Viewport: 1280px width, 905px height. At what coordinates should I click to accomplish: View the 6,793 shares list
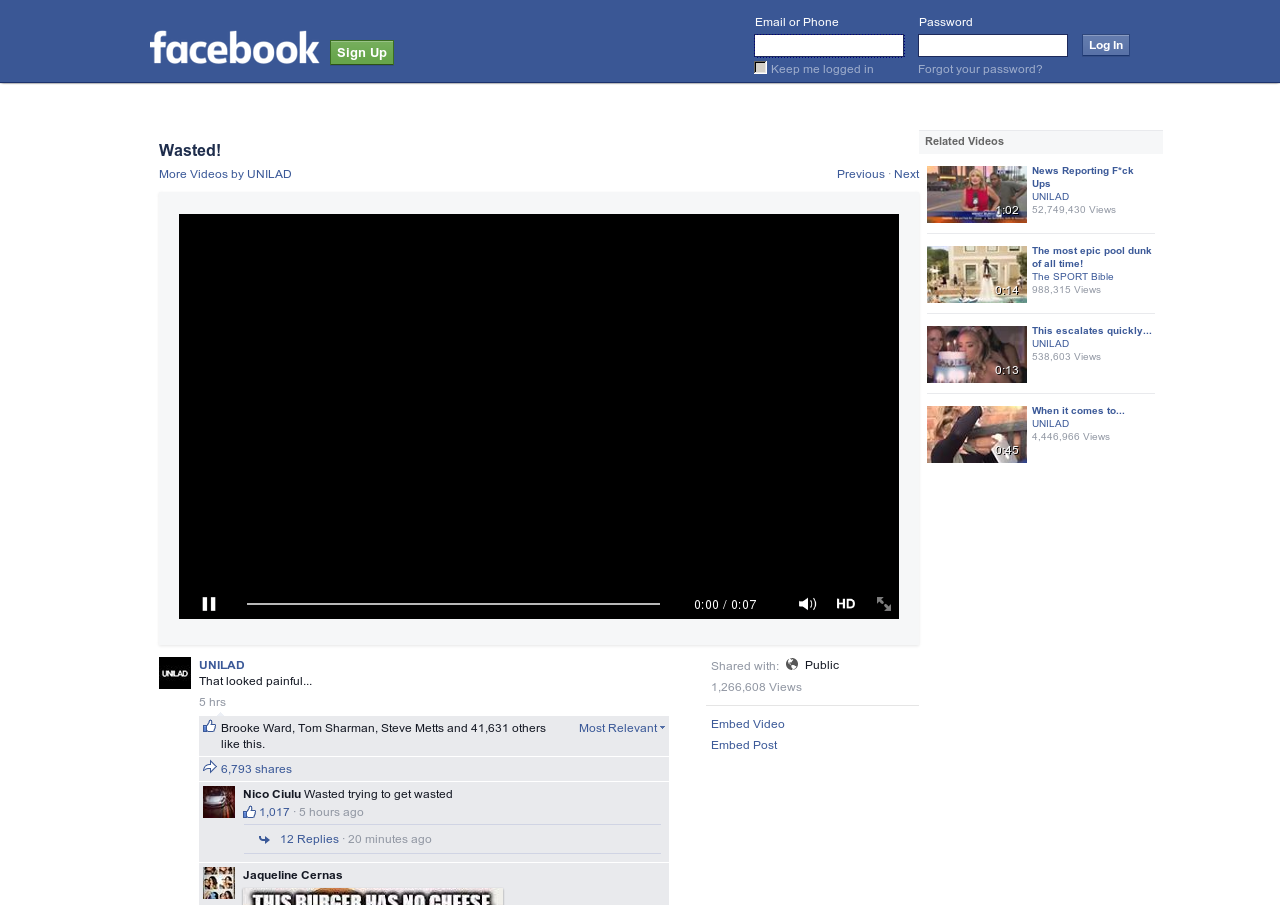[256, 769]
